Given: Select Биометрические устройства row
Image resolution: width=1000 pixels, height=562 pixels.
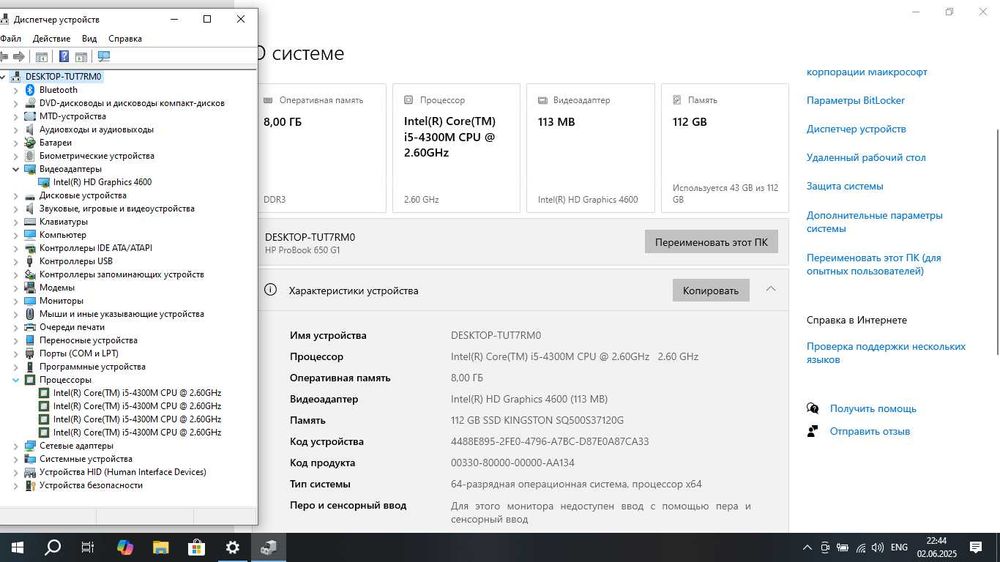Looking at the screenshot, I should 96,156.
